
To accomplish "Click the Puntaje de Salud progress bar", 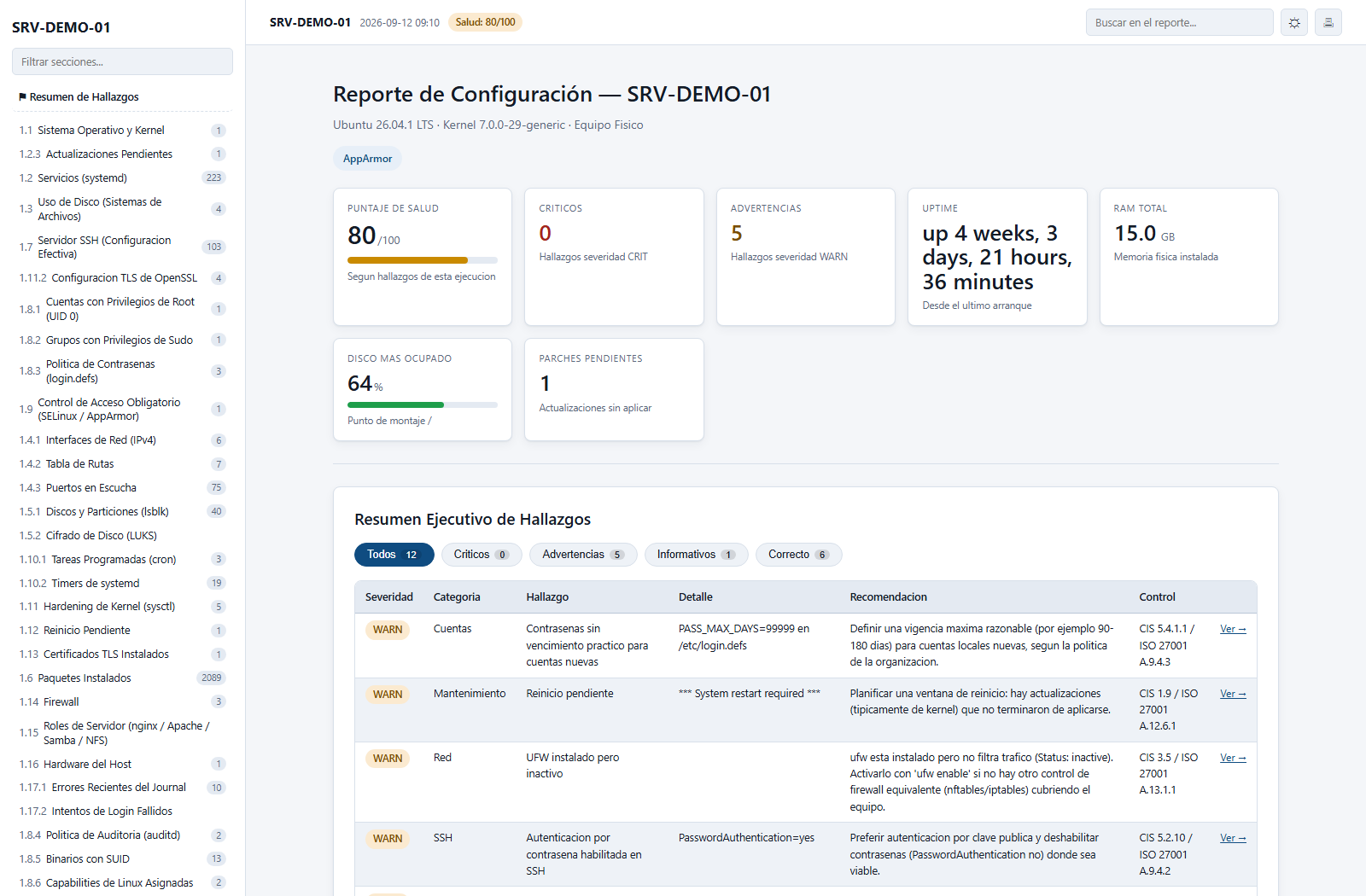I will [x=422, y=260].
